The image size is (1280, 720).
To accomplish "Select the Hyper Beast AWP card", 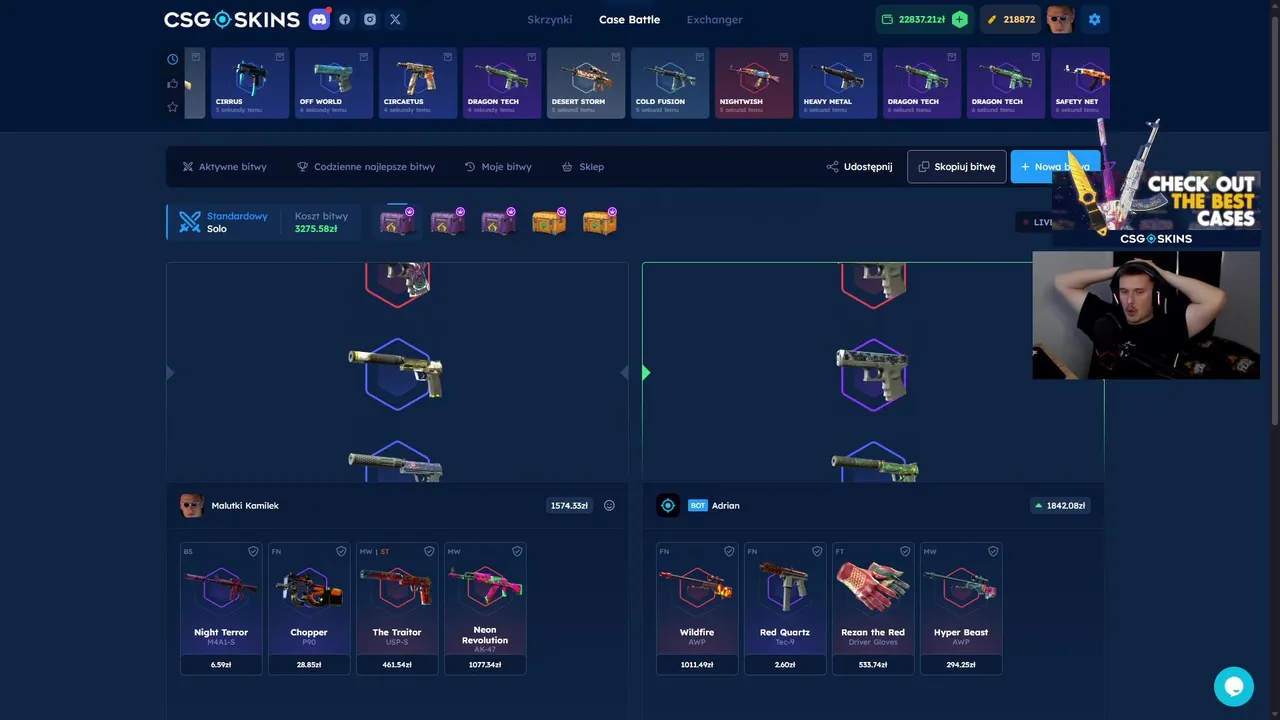I will click(x=961, y=609).
